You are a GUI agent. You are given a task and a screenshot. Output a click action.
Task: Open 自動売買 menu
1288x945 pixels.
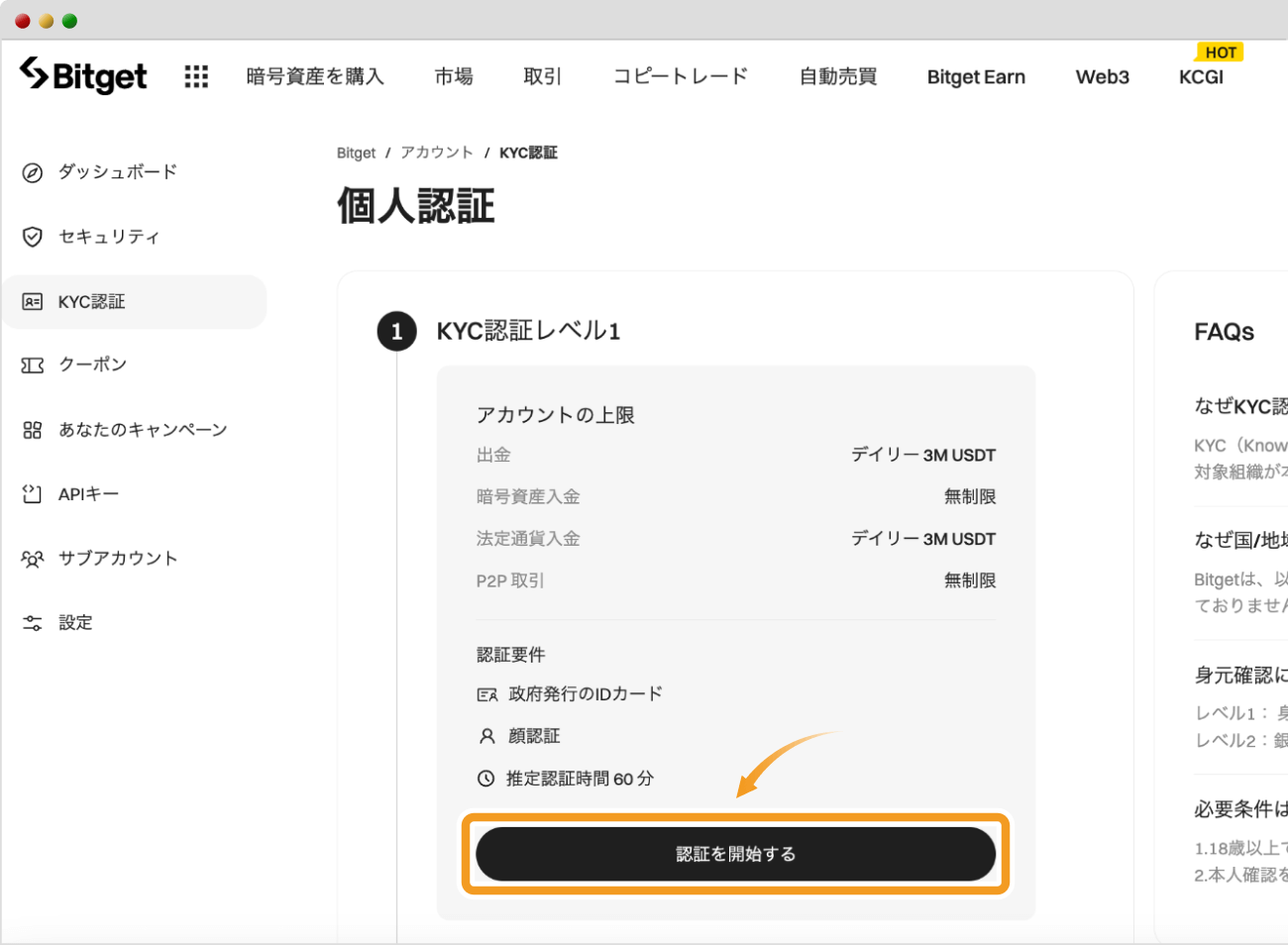(x=838, y=76)
